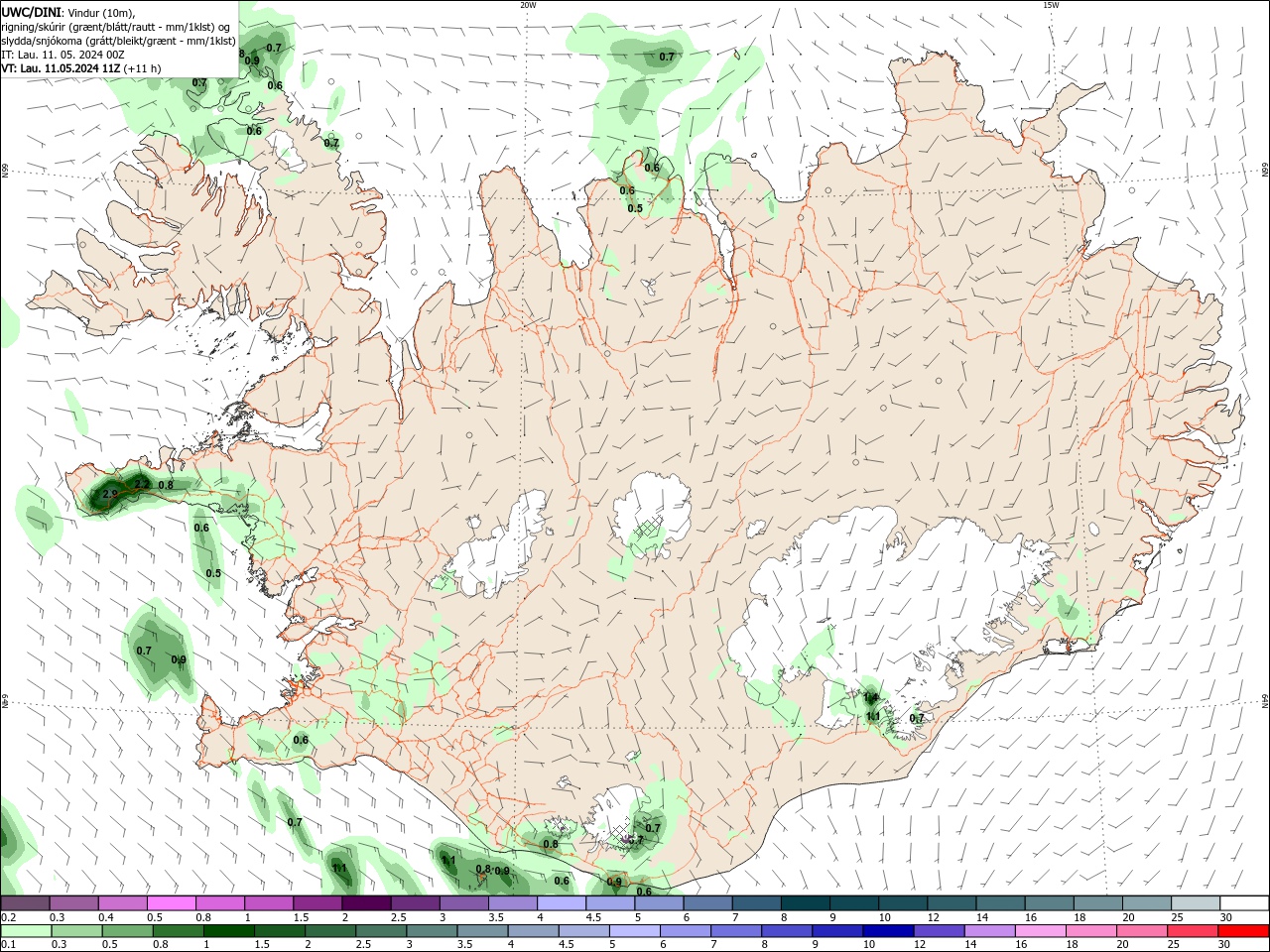Click the dark blue 10 mm rain legend swatch
This screenshot has width=1270, height=952.
point(886,931)
